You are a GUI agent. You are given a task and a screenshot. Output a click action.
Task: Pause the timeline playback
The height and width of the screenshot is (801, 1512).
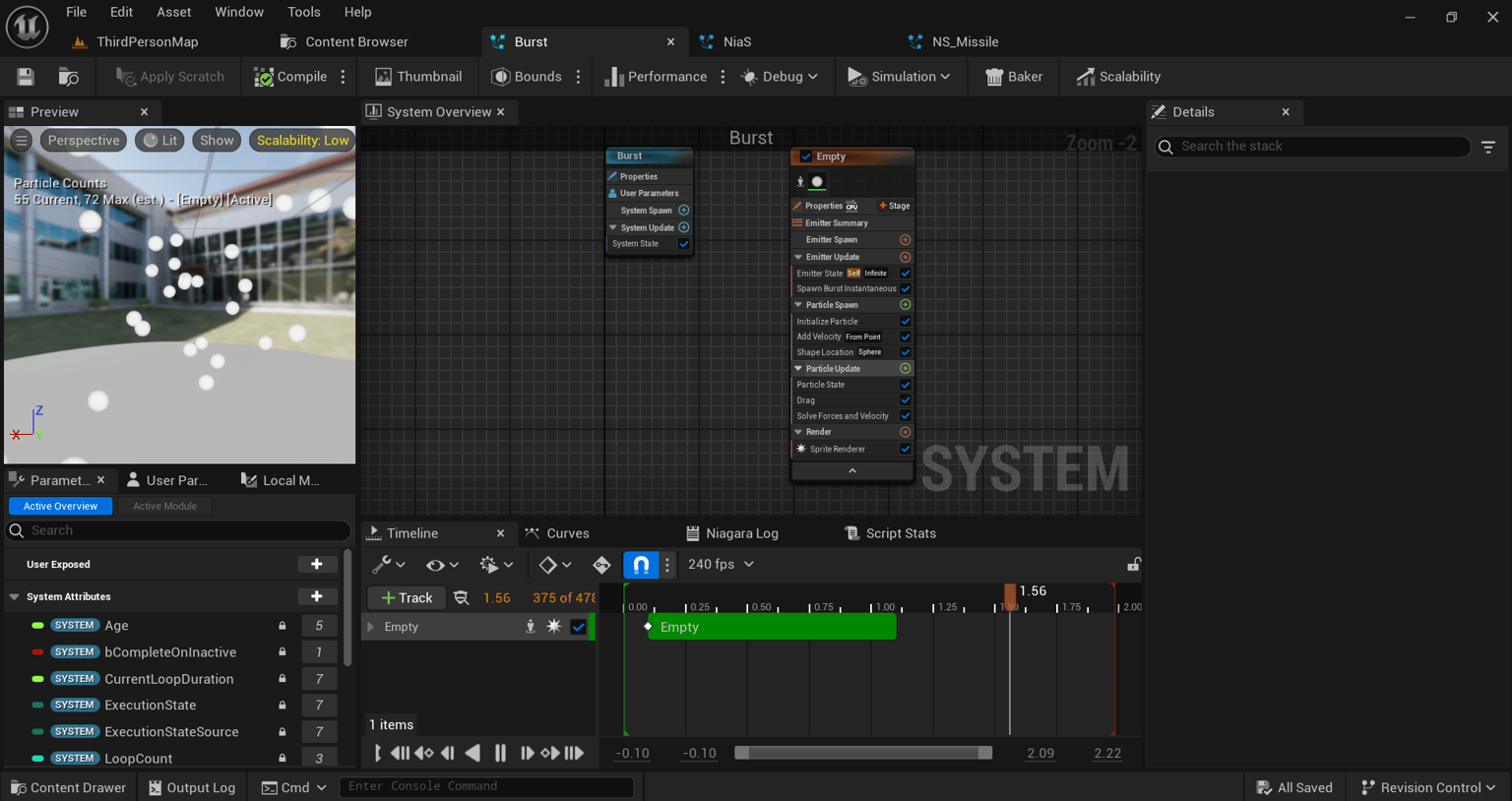[x=500, y=754]
